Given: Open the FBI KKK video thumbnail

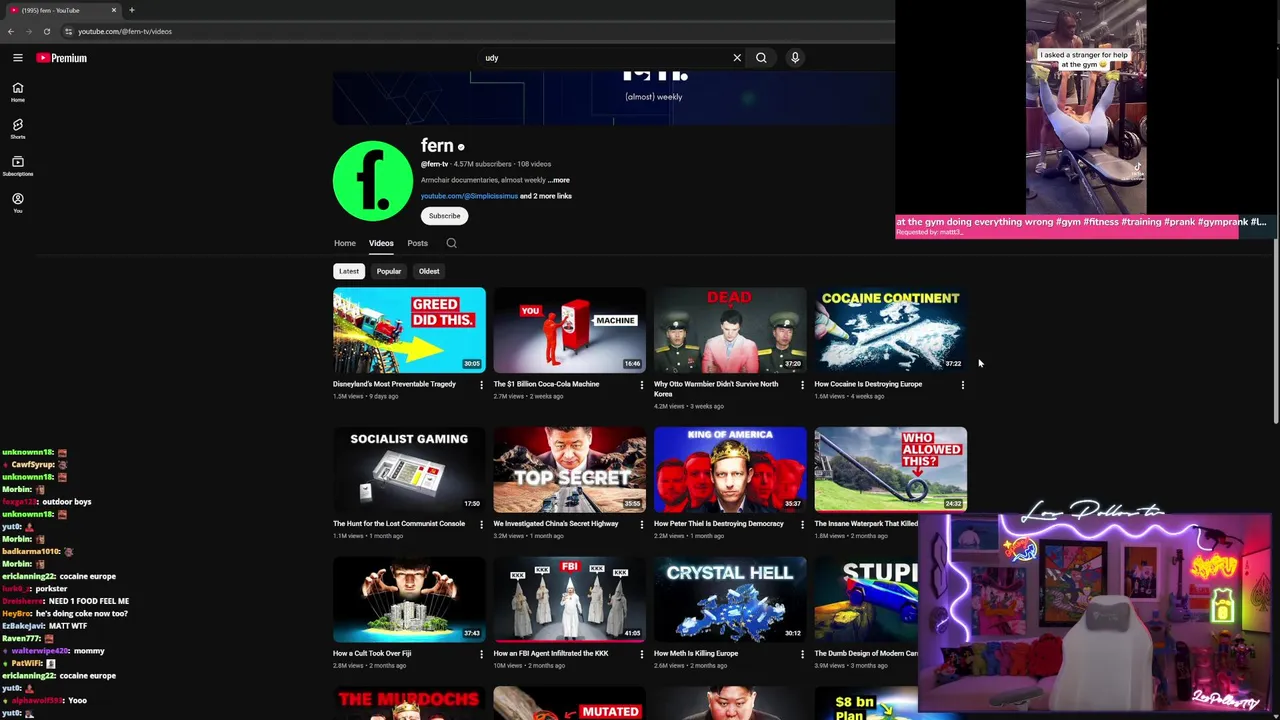Looking at the screenshot, I should [569, 600].
